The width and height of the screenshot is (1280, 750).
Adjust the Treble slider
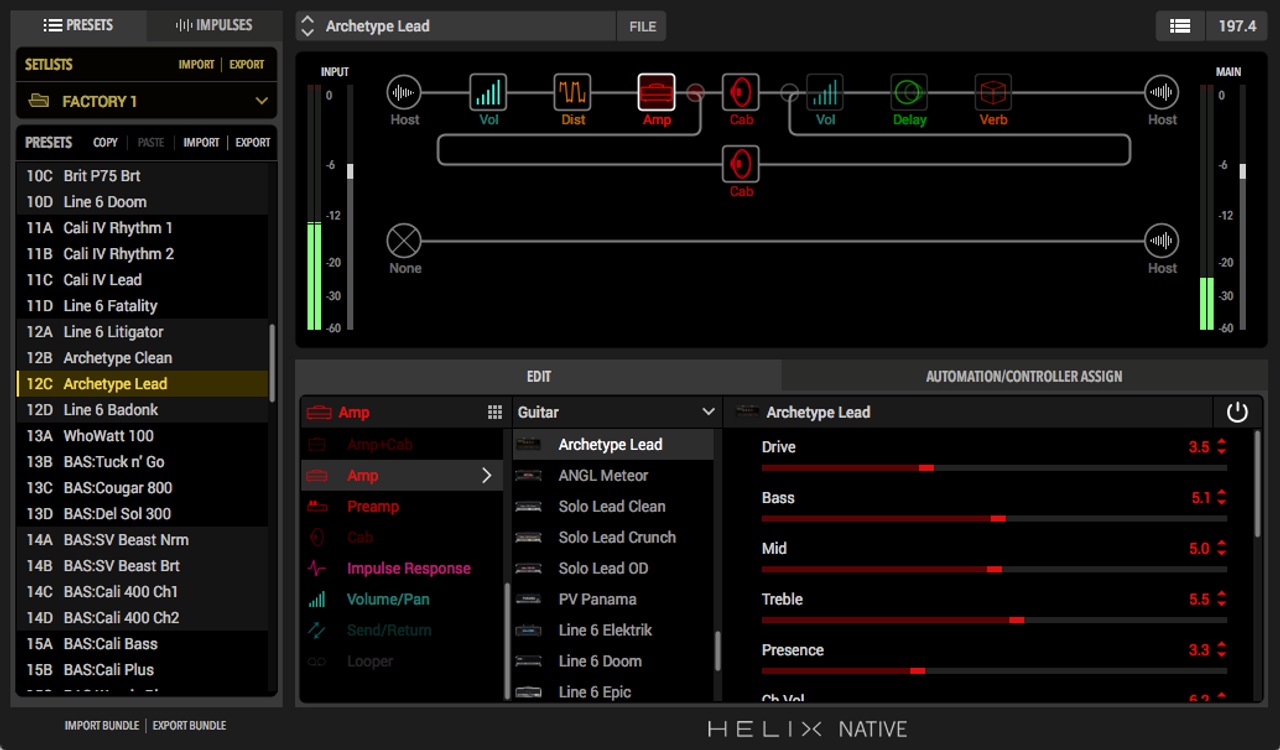(x=994, y=619)
